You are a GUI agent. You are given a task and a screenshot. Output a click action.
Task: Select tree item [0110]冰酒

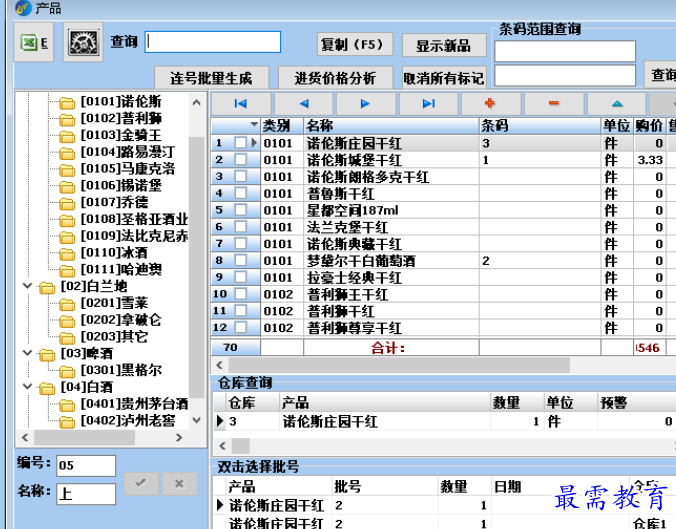[114, 252]
